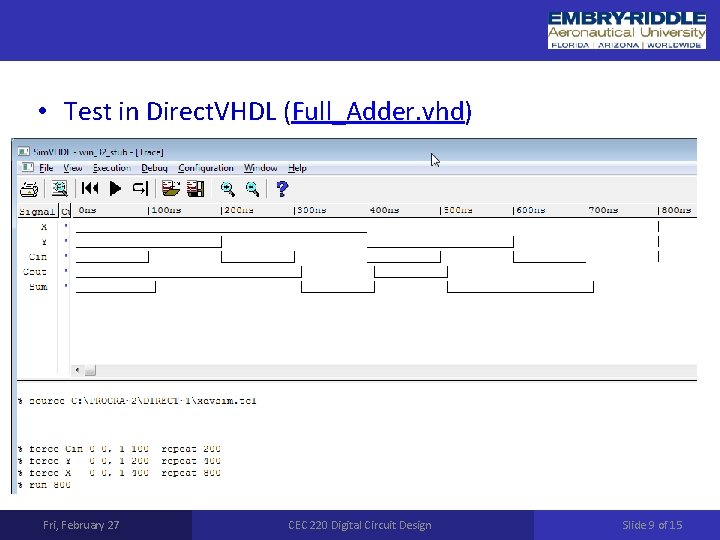Open the Full_Adder.vhd hyperlink
The height and width of the screenshot is (540, 720).
point(378,112)
